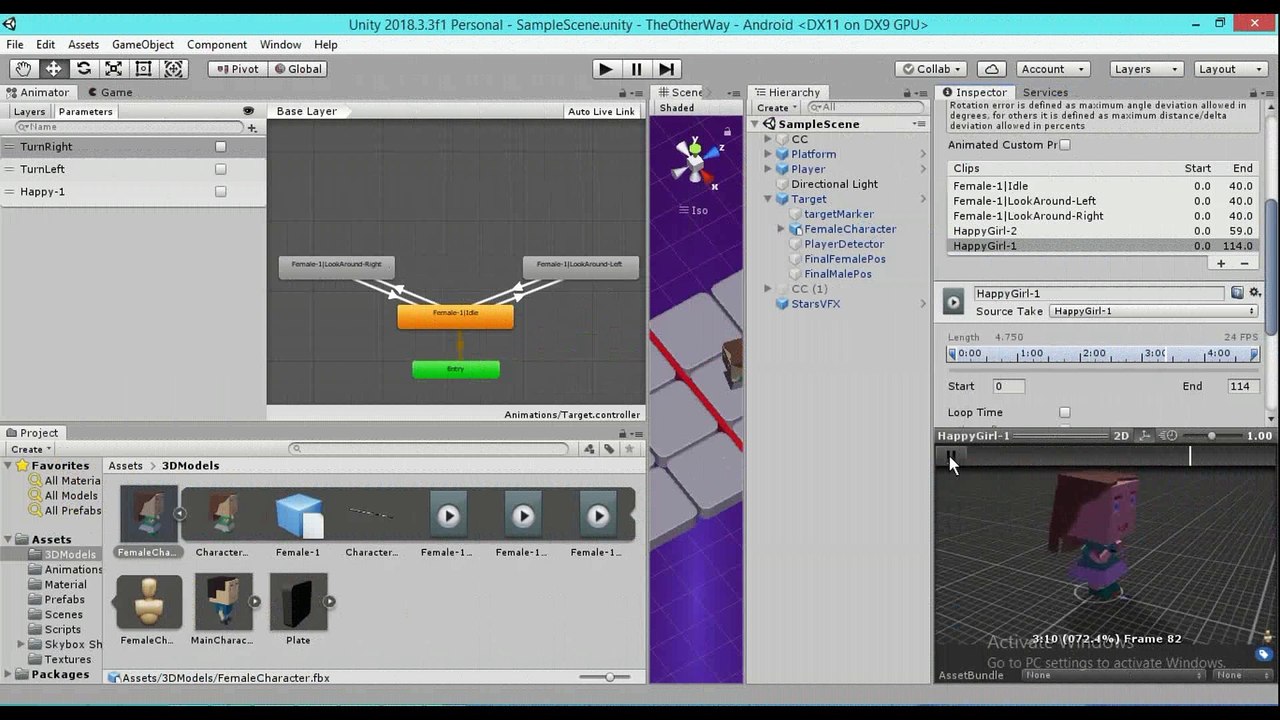Toggle the Animated Custom Properties checkbox
The height and width of the screenshot is (720, 1280).
(1065, 145)
